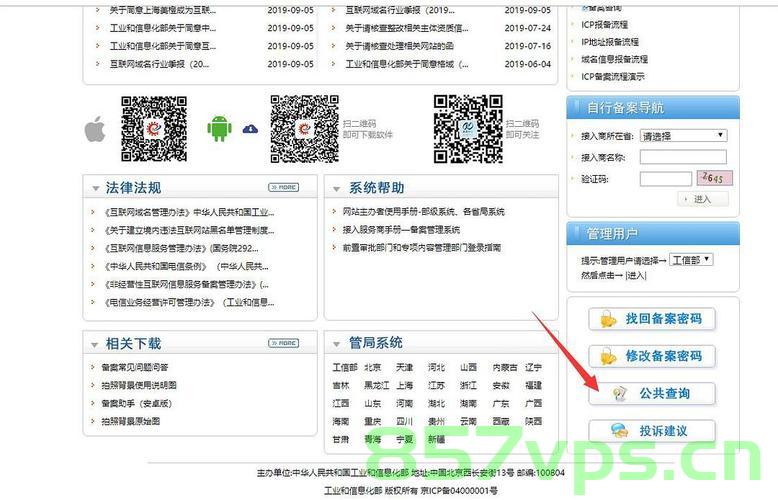Viewport: 778px width, 500px height.
Task: Open the QR code beside the Apple icon
Action: pos(154,129)
